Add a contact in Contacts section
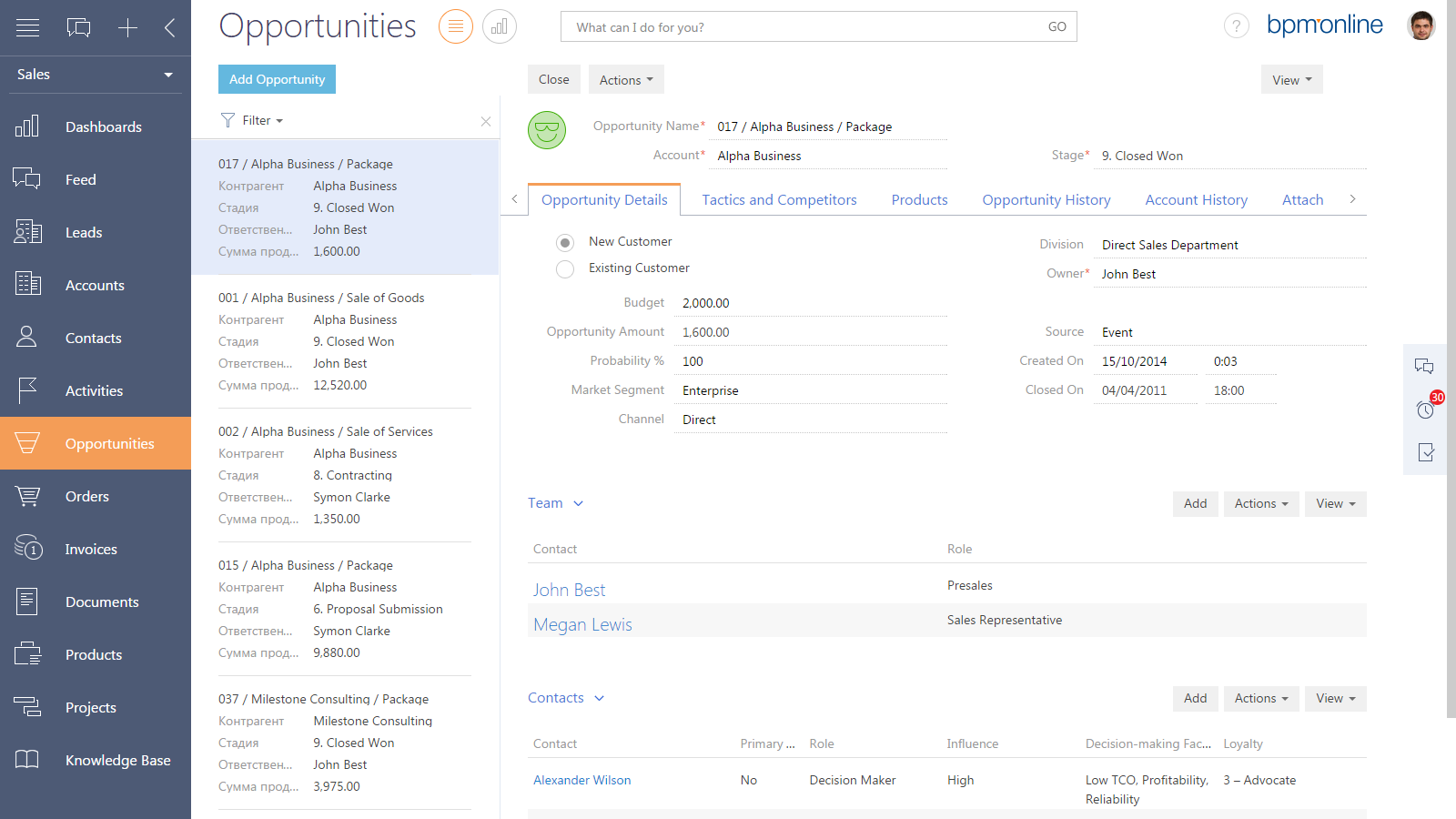The height and width of the screenshot is (819, 1456). tap(1196, 699)
